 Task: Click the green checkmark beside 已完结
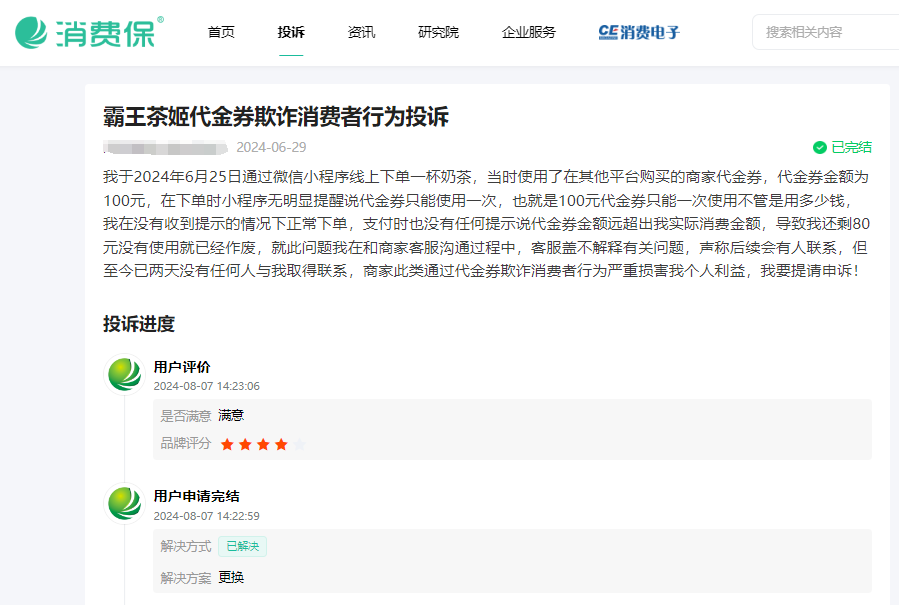coord(818,147)
